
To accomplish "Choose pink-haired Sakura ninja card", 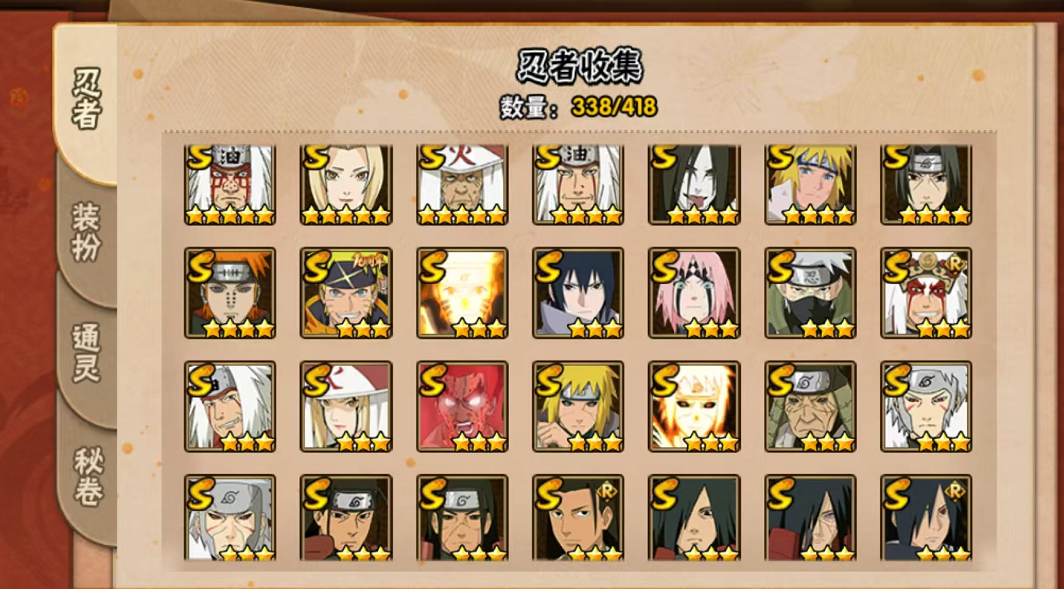I will tap(694, 292).
